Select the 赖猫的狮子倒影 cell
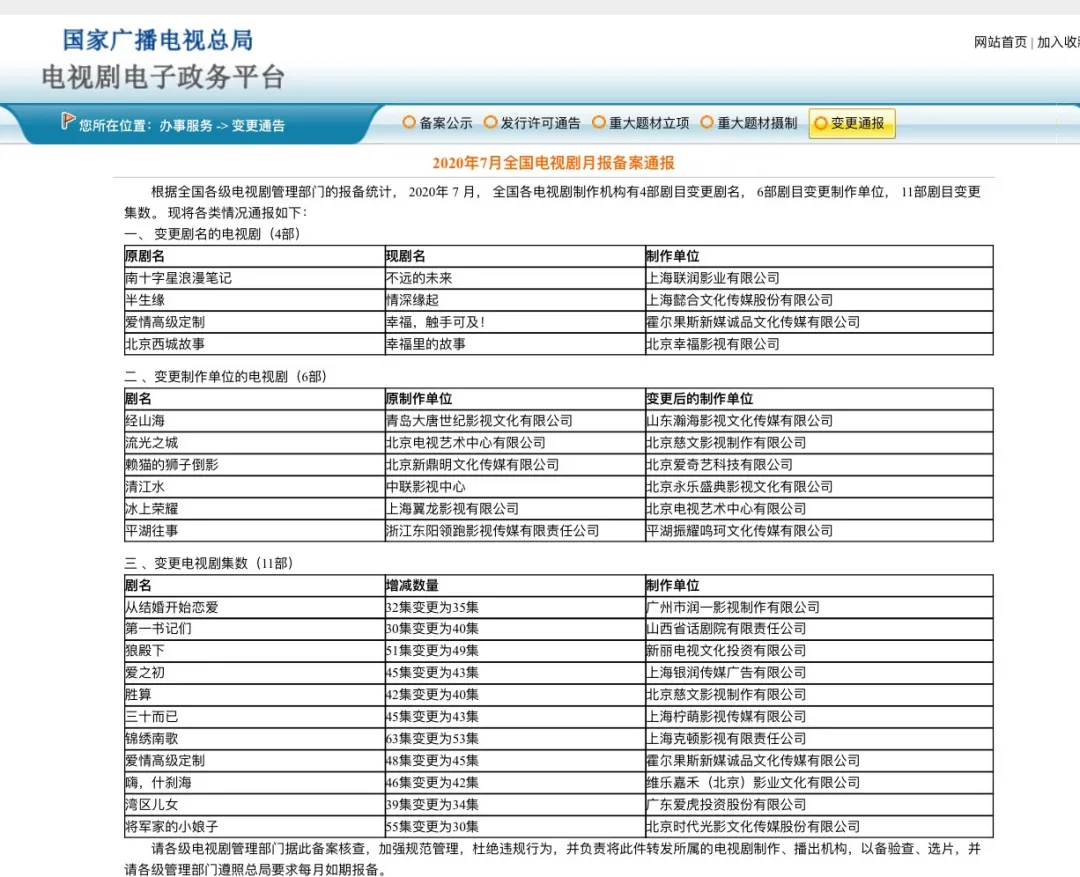This screenshot has height=877, width=1080. (254, 465)
